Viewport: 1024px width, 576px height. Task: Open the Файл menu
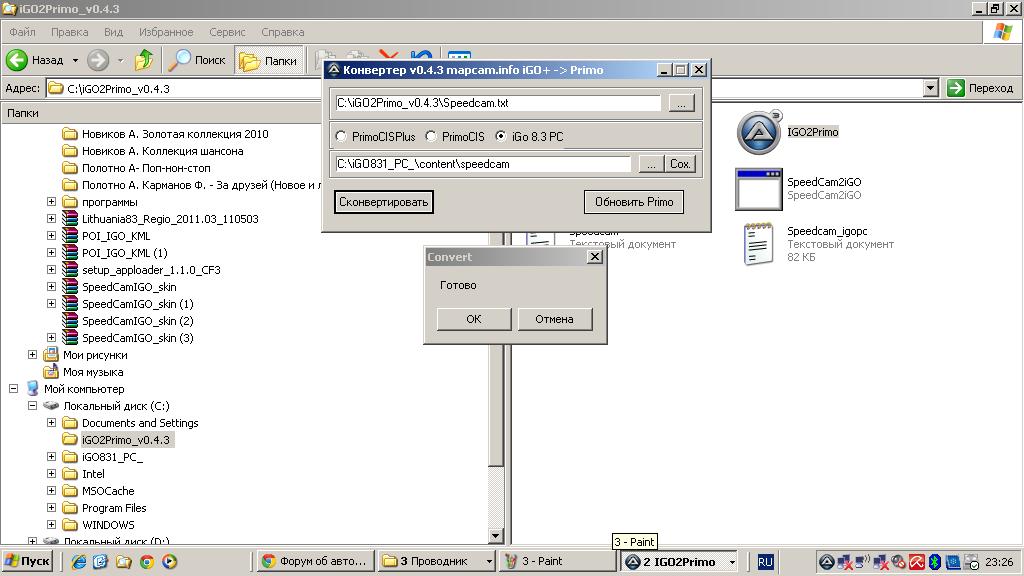(22, 32)
